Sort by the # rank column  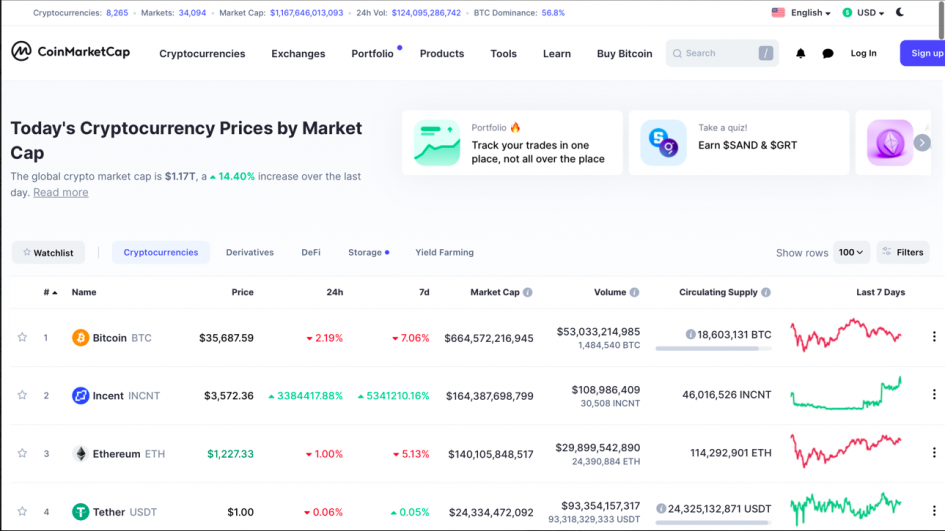50,292
